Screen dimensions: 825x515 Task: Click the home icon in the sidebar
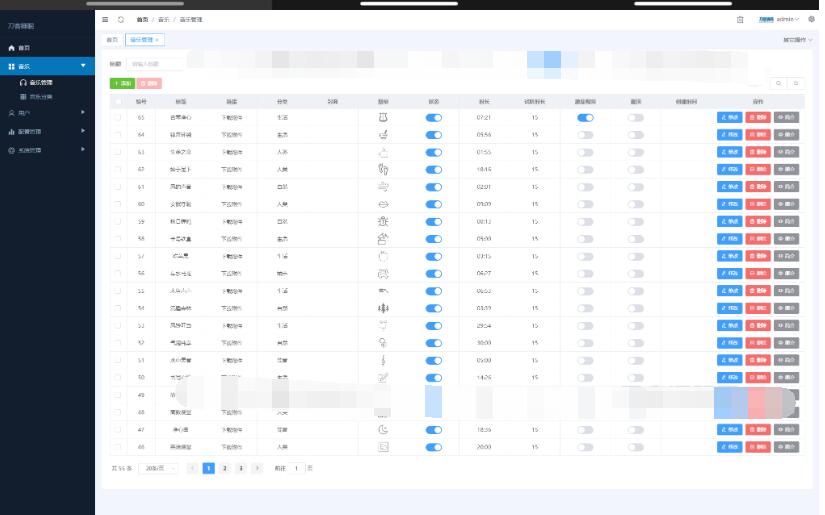tap(12, 48)
